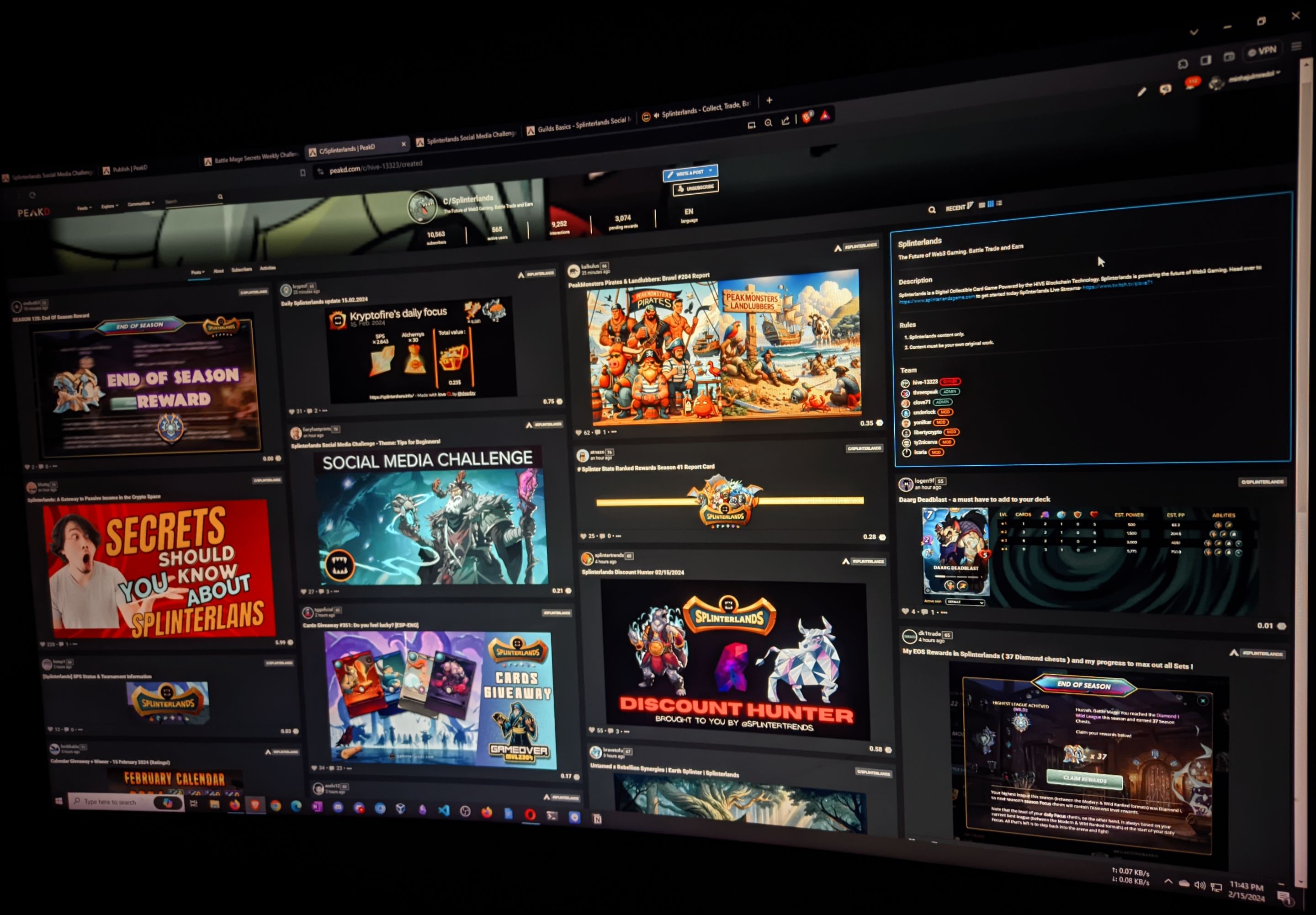This screenshot has width=1316, height=915.
Task: Click the volume speaker icon in system tray
Action: point(1199,885)
